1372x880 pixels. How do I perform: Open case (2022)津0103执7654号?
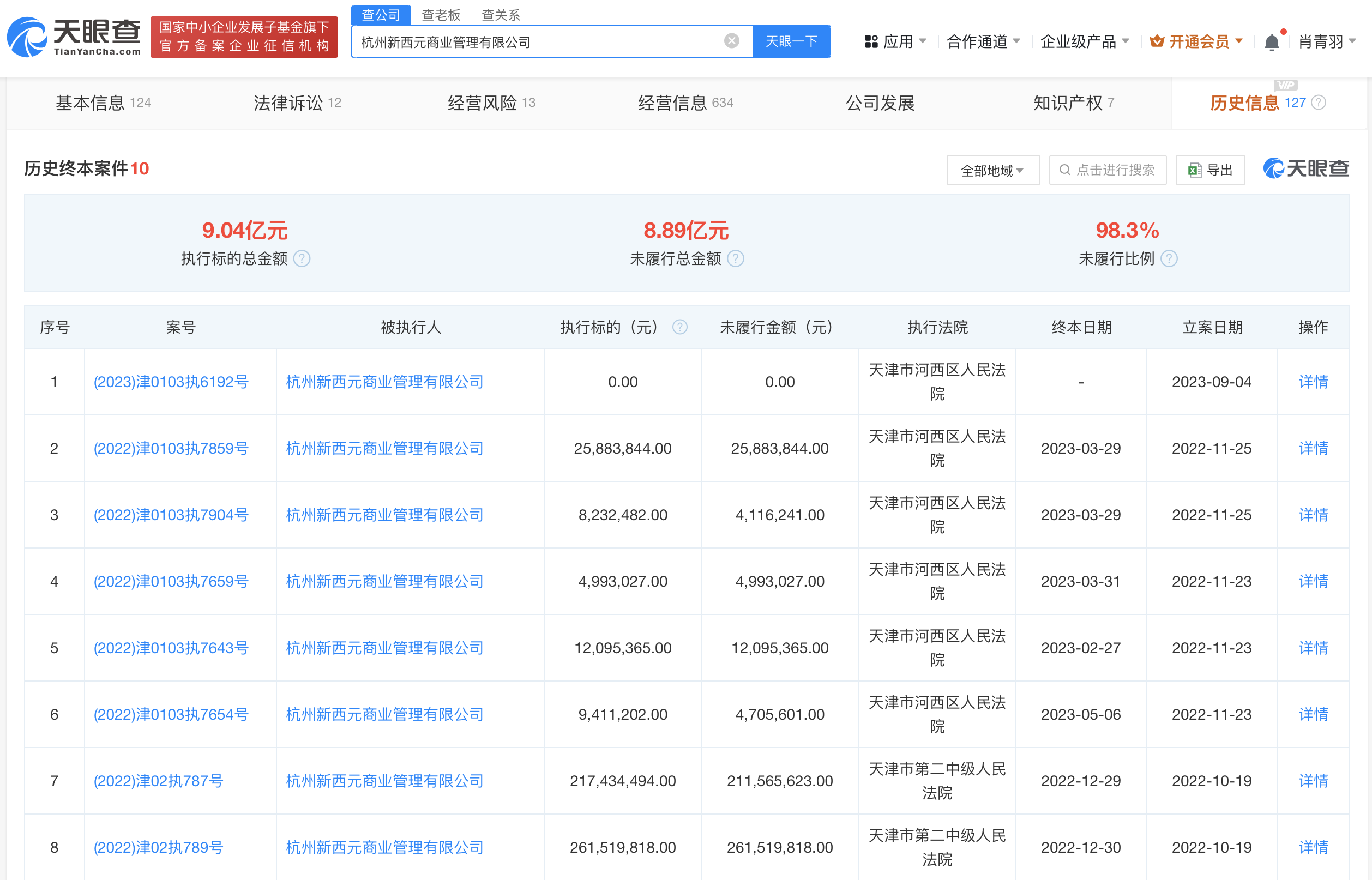pos(171,714)
